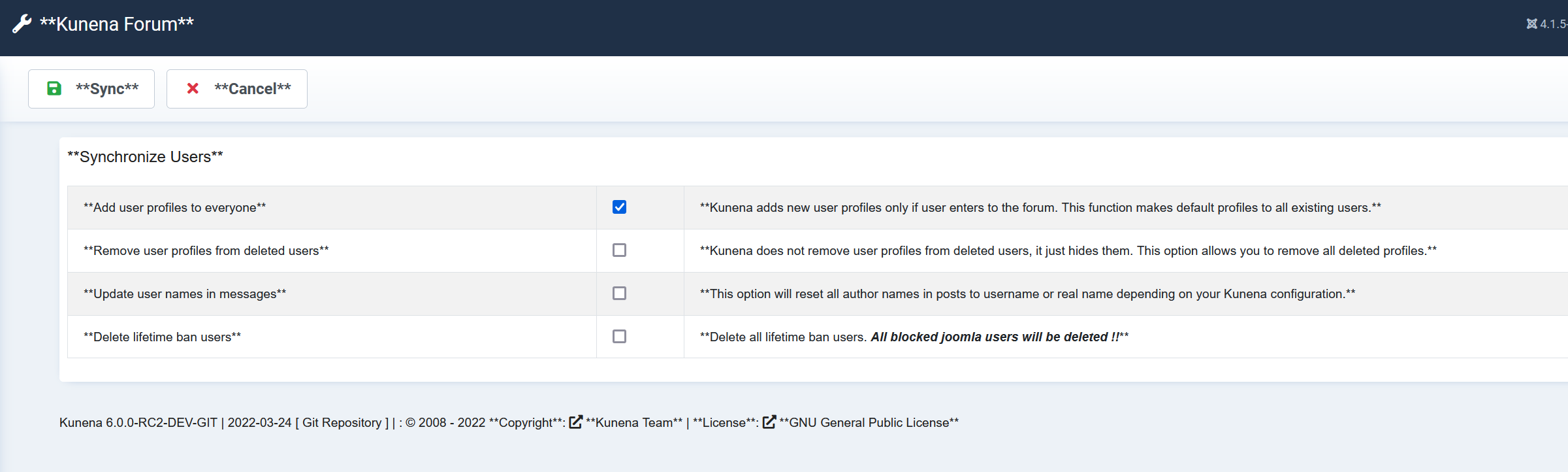
Task: Check Delete lifetime ban users option
Action: (619, 337)
